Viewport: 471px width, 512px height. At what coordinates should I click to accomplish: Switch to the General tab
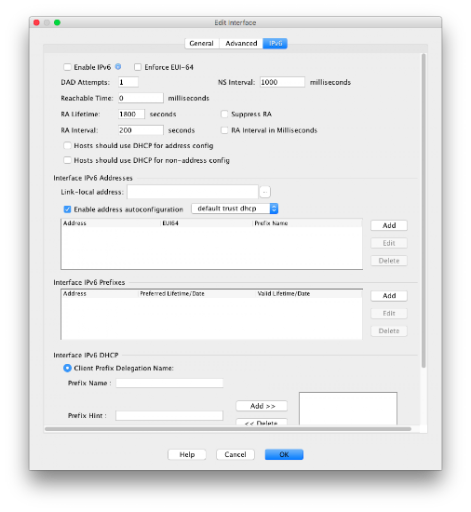pos(202,43)
